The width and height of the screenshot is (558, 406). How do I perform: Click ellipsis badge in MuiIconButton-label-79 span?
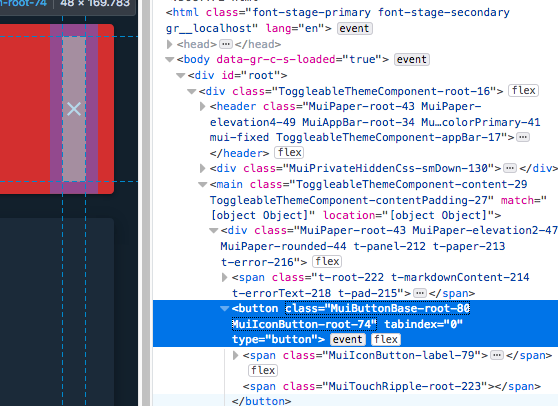click(497, 355)
